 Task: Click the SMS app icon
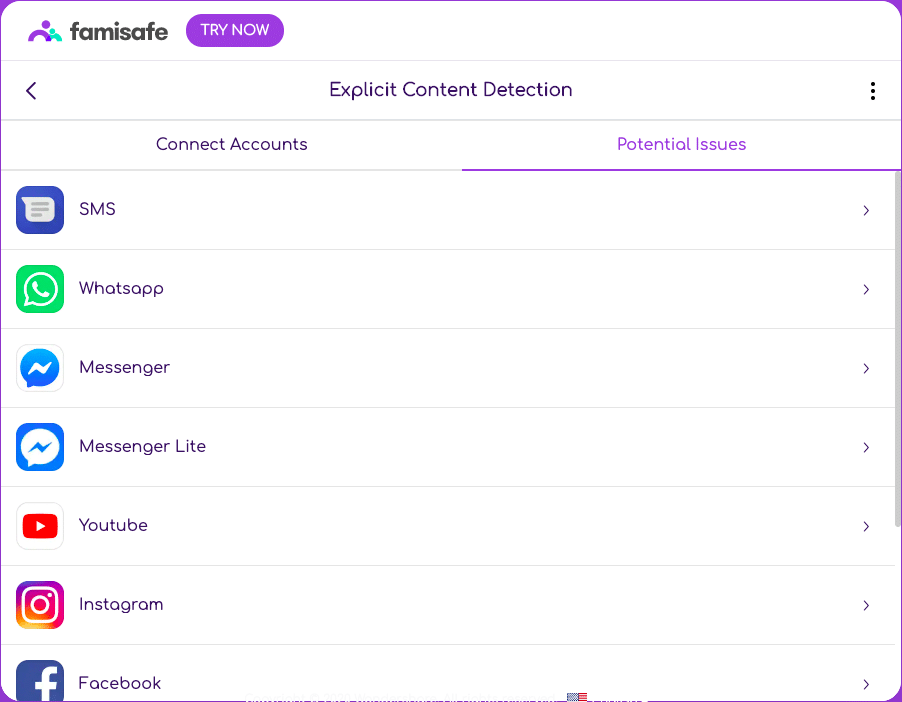click(x=40, y=210)
